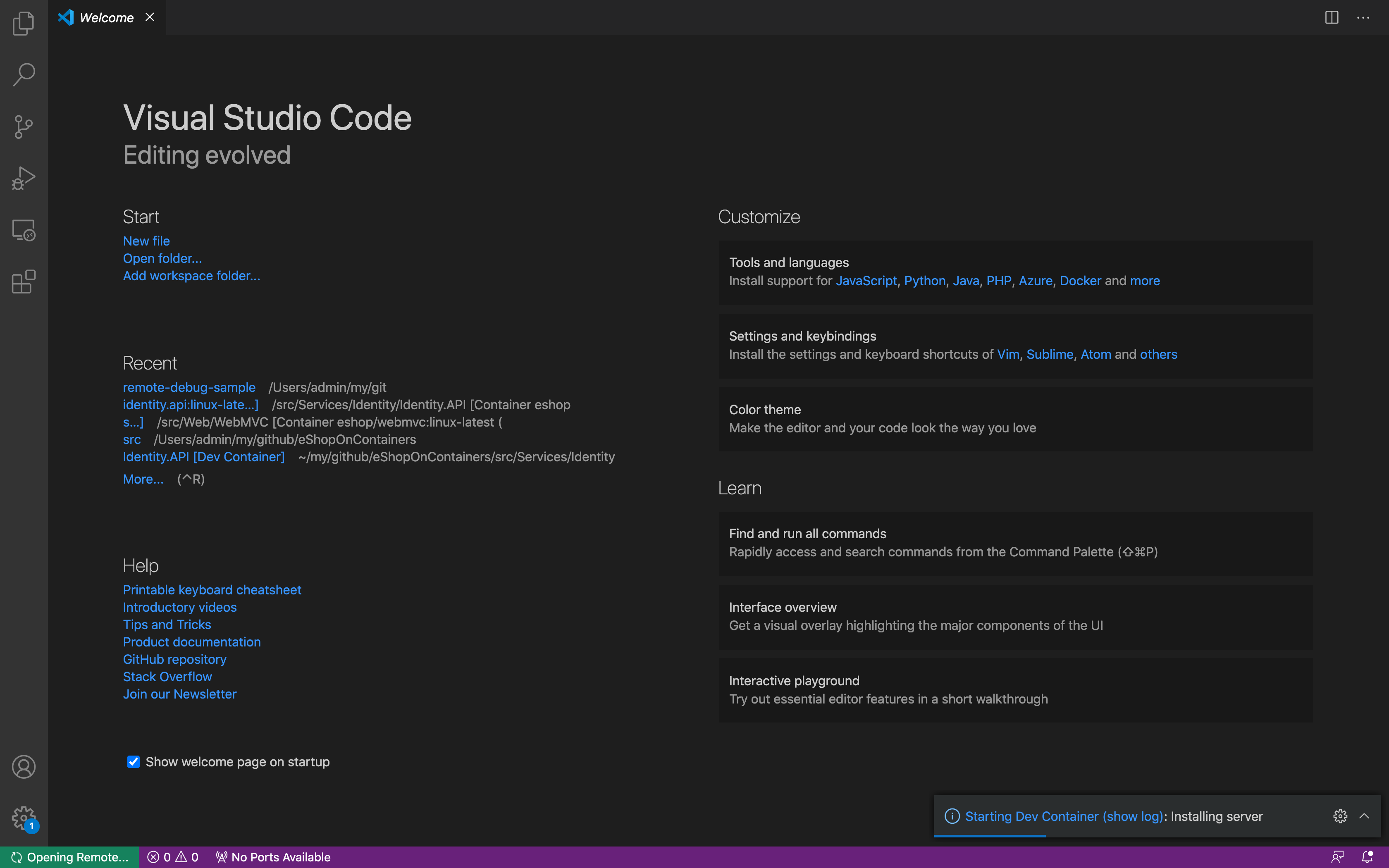Open the Extensions view

24,282
